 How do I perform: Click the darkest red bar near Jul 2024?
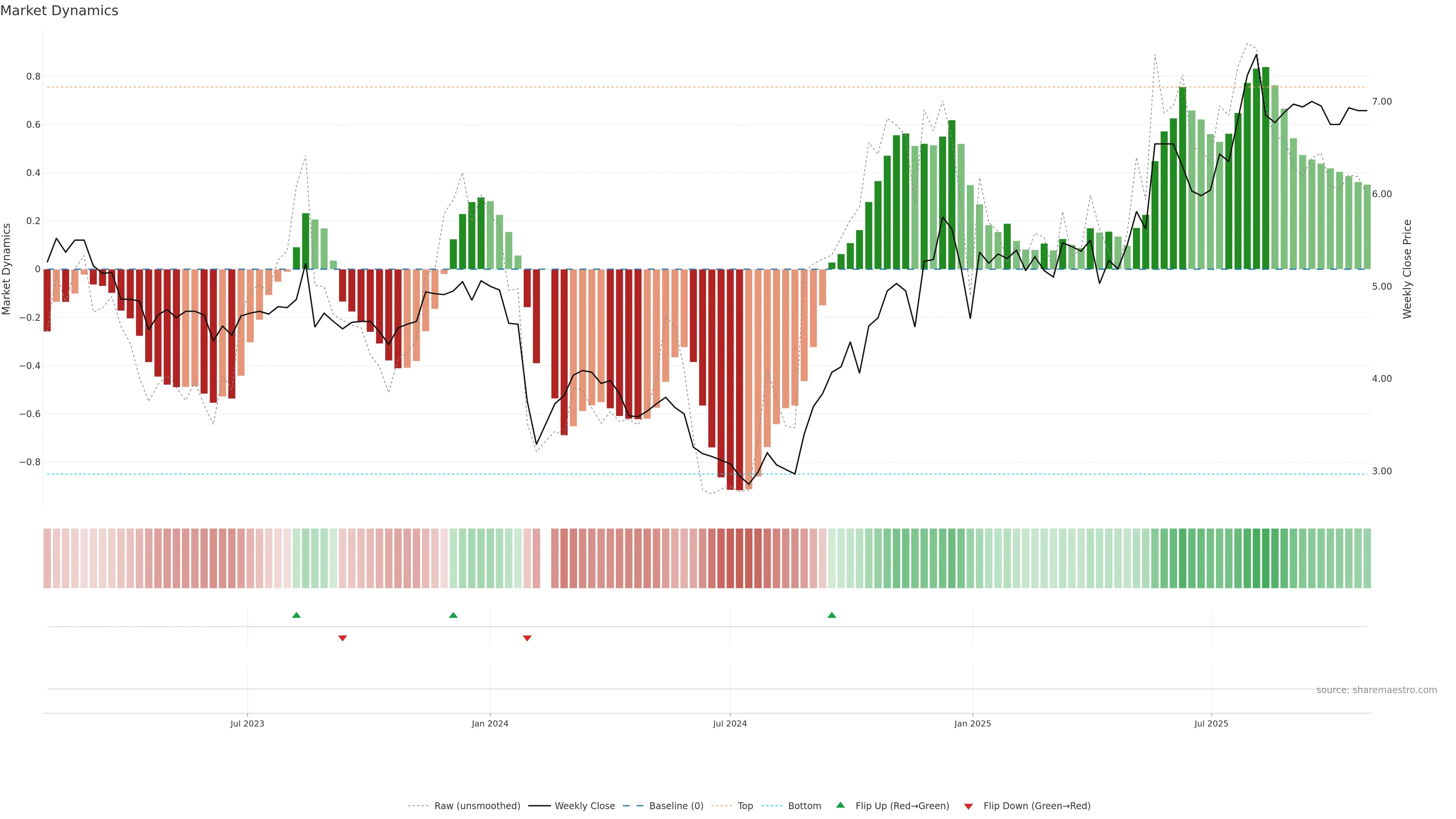click(x=739, y=379)
